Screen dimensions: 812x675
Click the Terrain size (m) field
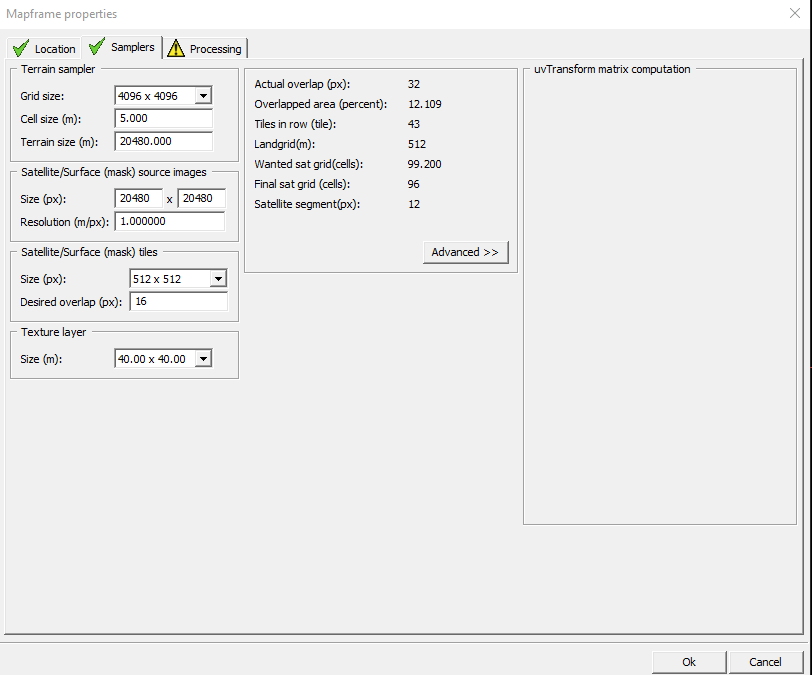163,141
